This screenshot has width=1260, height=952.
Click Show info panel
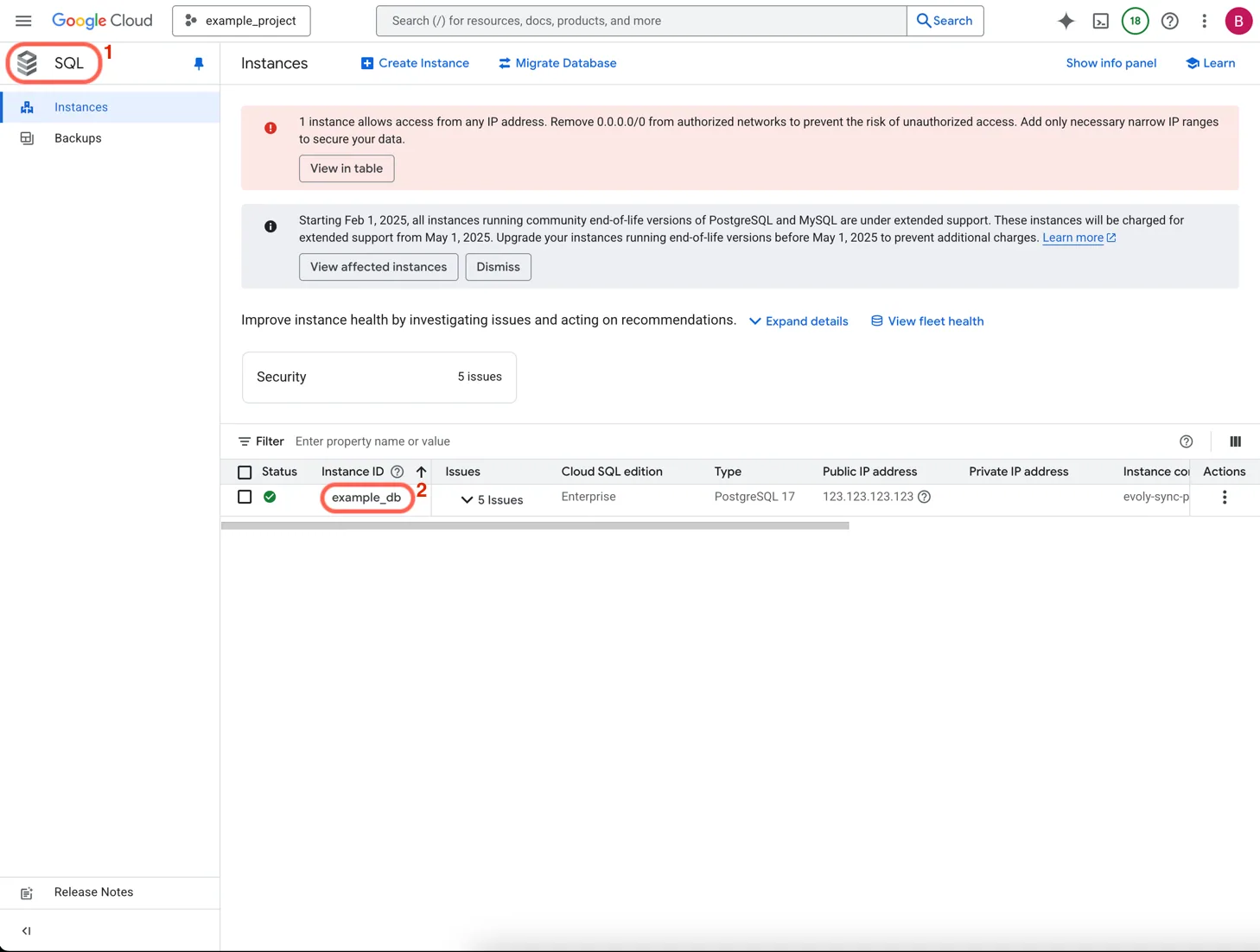coord(1111,63)
